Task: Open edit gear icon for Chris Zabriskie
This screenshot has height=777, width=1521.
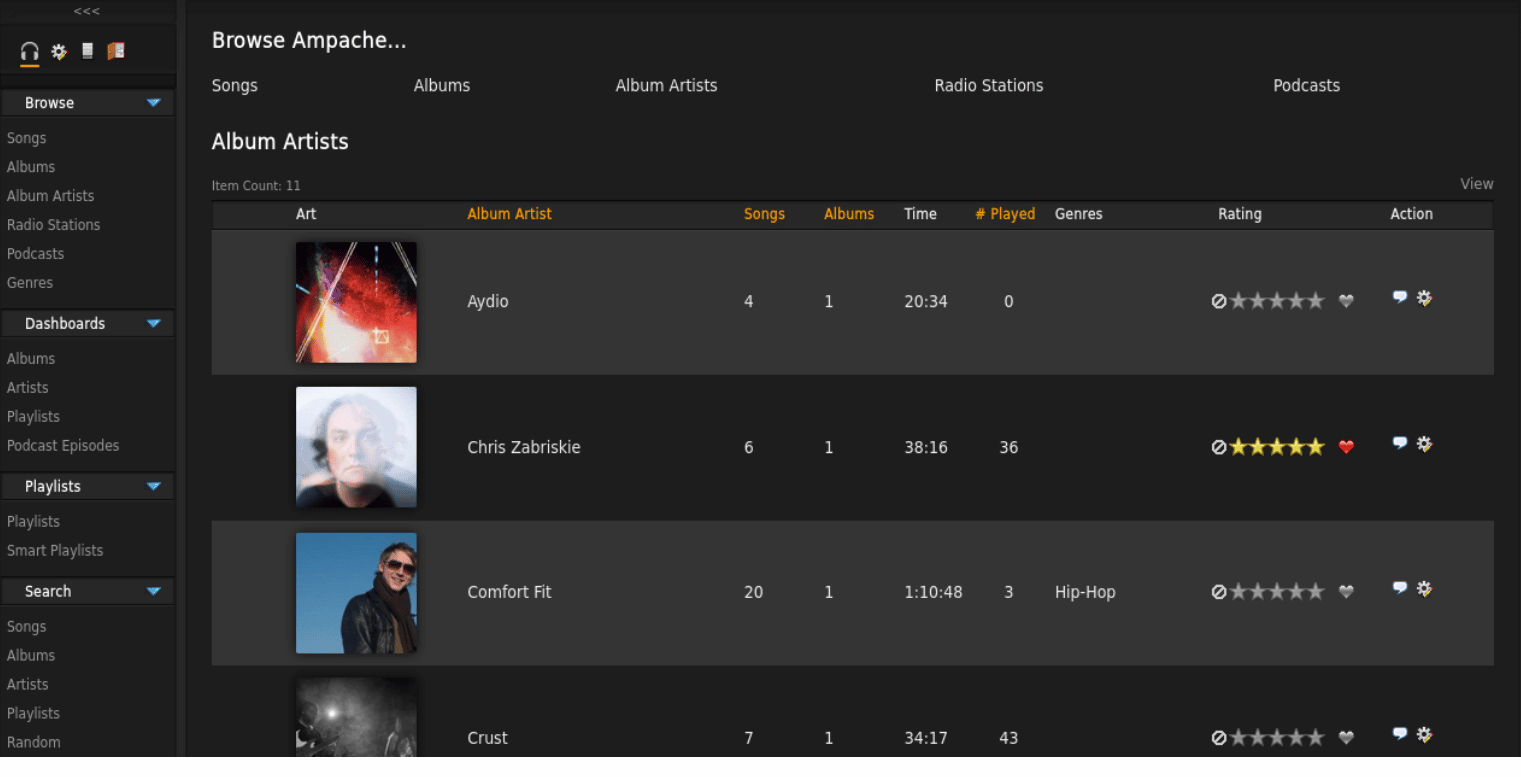Action: pyautogui.click(x=1424, y=444)
